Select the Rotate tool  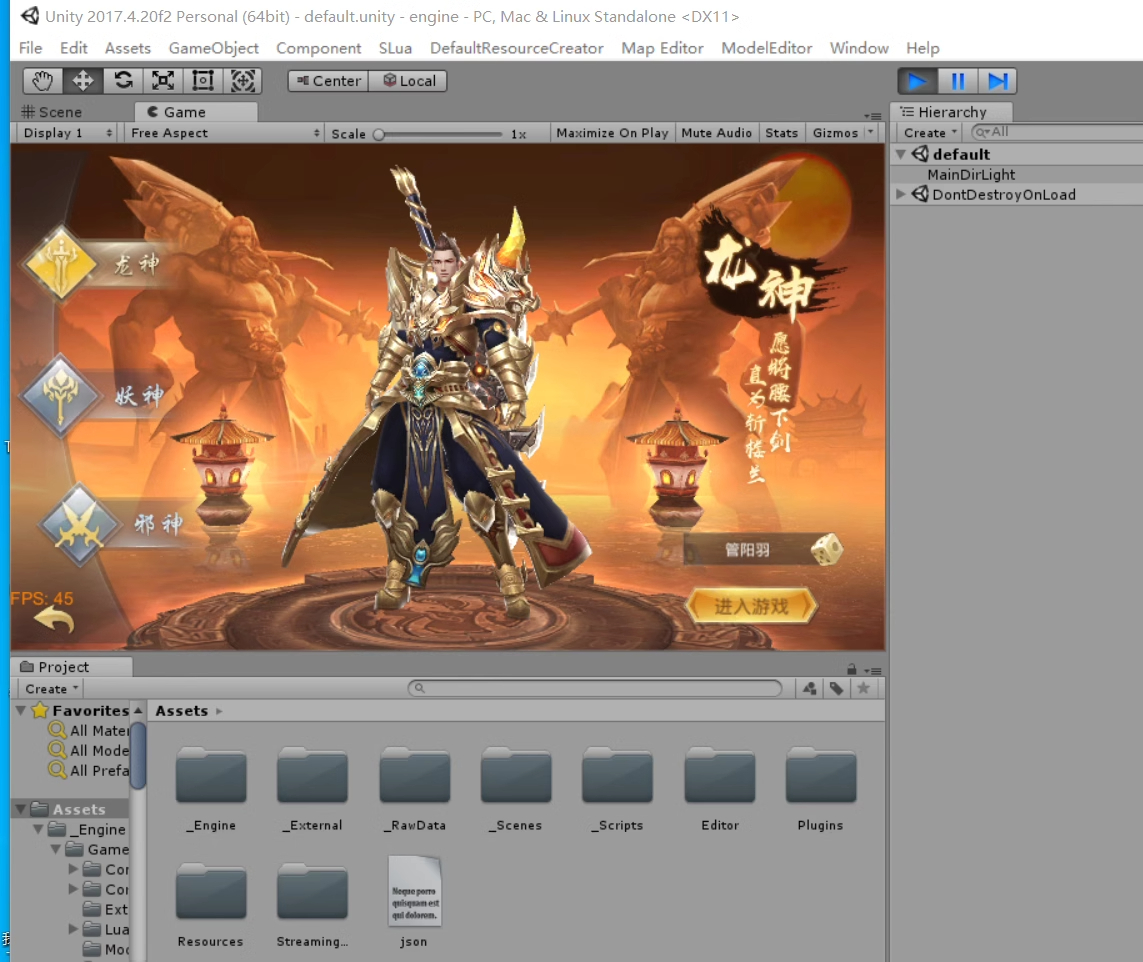[x=123, y=81]
